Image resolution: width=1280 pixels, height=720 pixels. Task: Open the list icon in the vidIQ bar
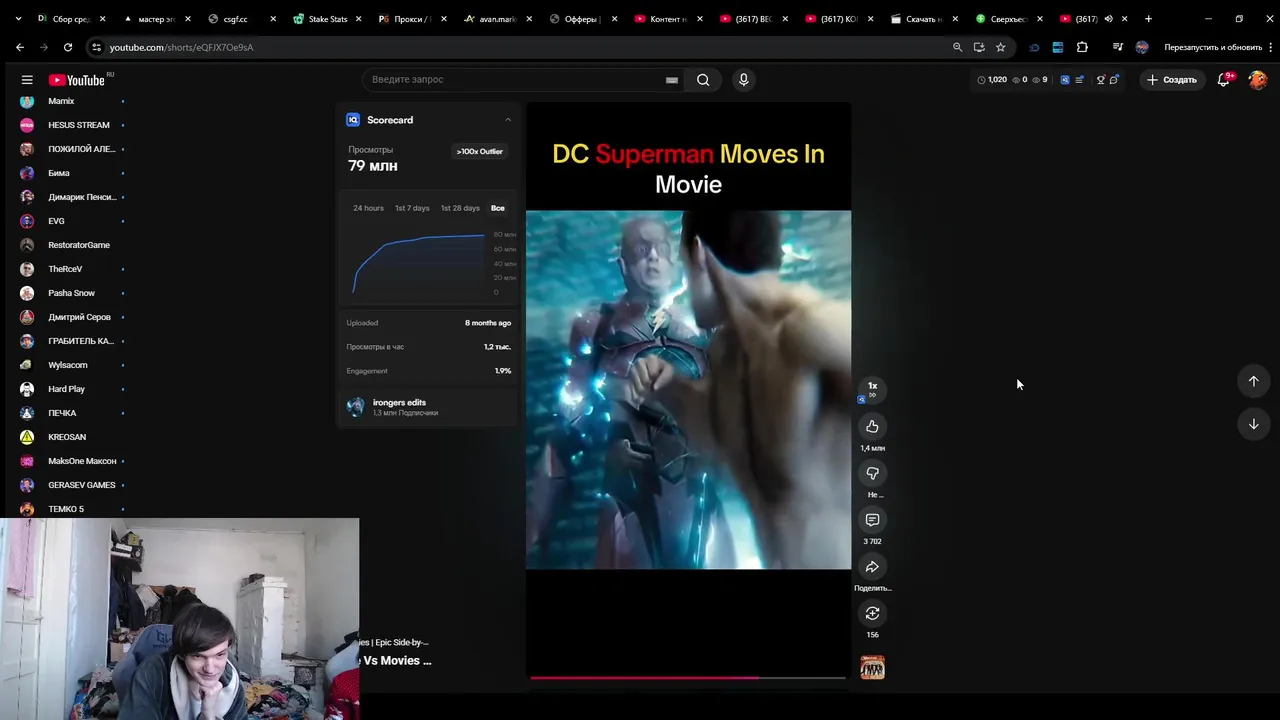coord(1079,80)
